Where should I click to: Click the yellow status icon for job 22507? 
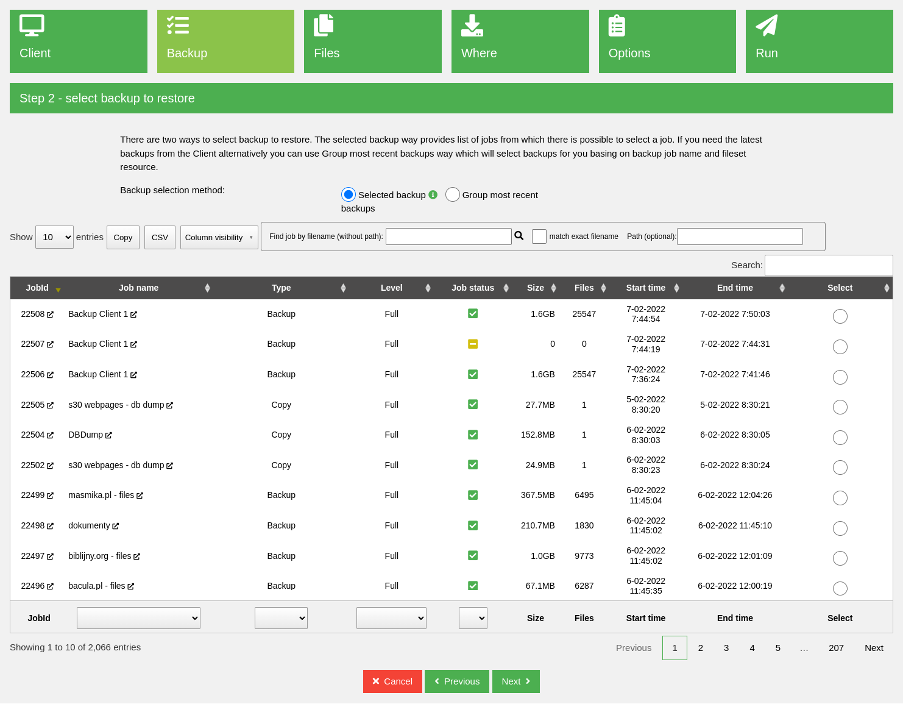coord(473,344)
